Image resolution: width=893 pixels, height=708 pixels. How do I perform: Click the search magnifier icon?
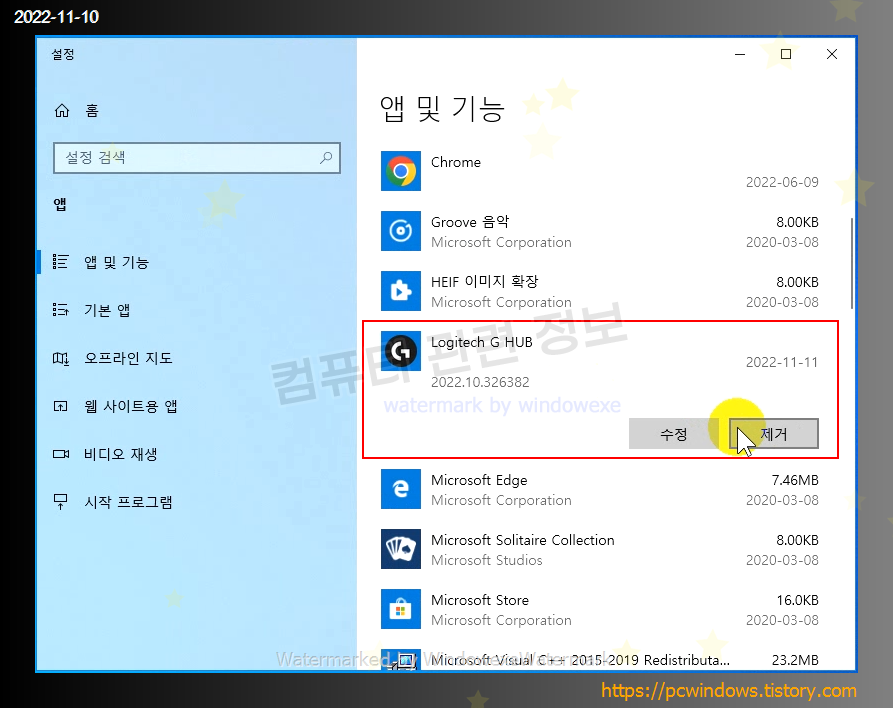[326, 157]
